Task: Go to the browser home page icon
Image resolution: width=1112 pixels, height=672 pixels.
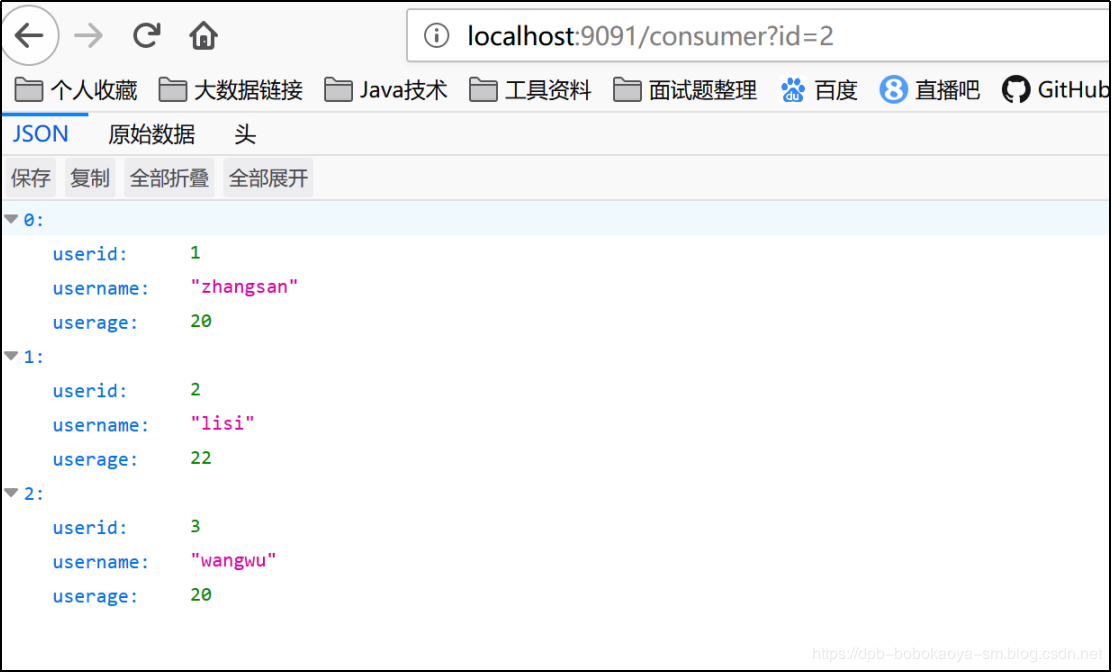Action: (203, 35)
